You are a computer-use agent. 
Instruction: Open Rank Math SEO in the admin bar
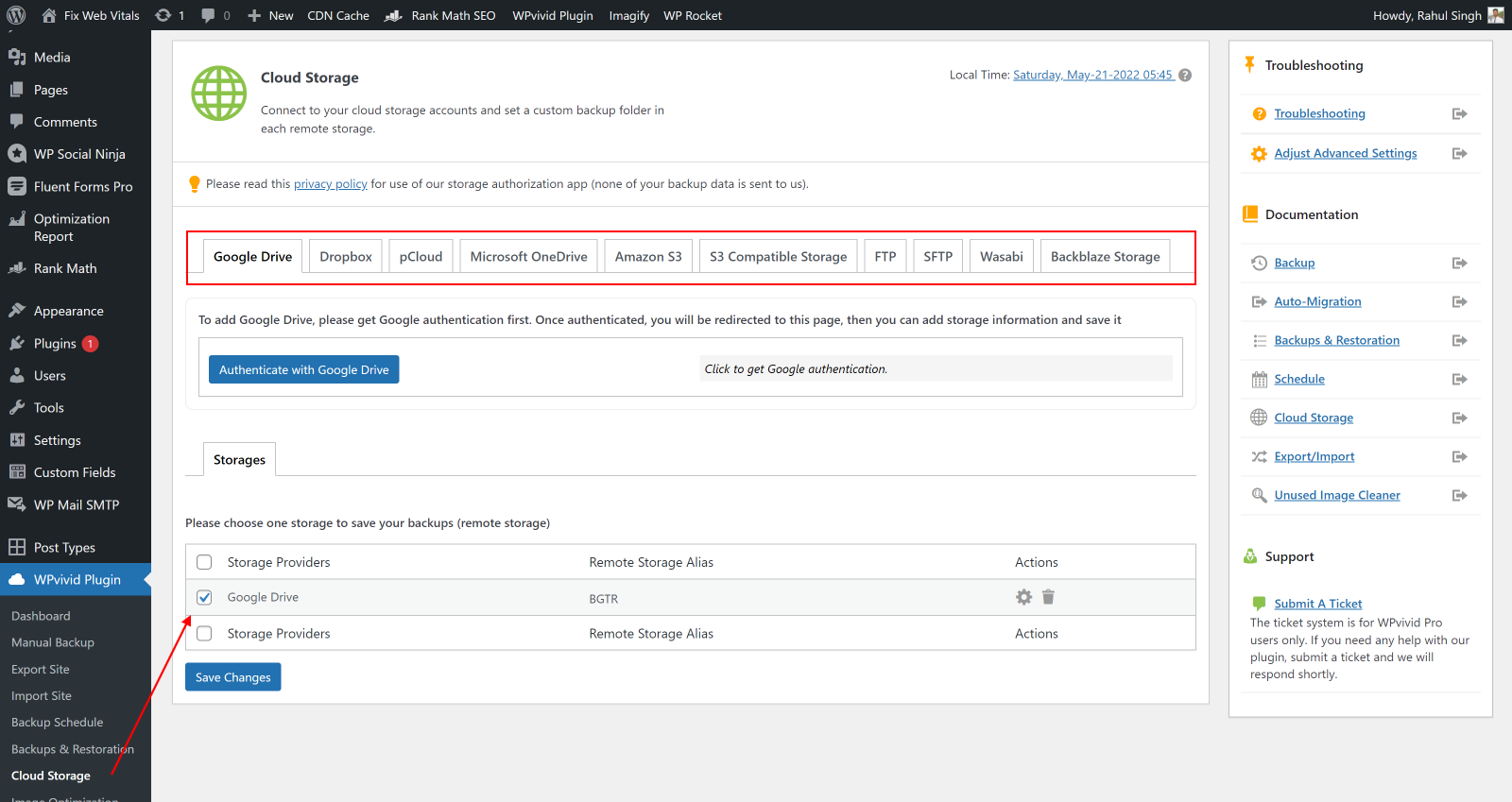tap(439, 15)
